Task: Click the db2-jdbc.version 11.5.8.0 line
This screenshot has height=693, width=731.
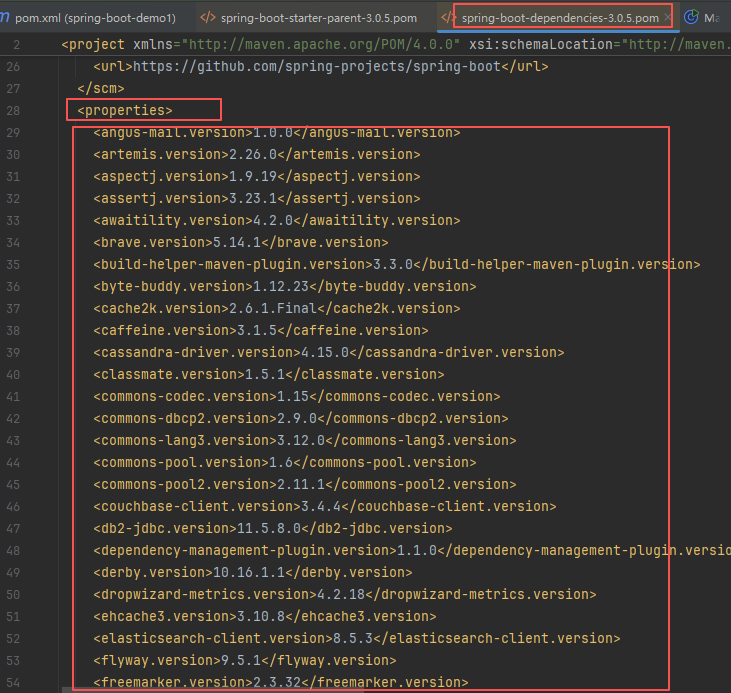Action: click(x=273, y=528)
